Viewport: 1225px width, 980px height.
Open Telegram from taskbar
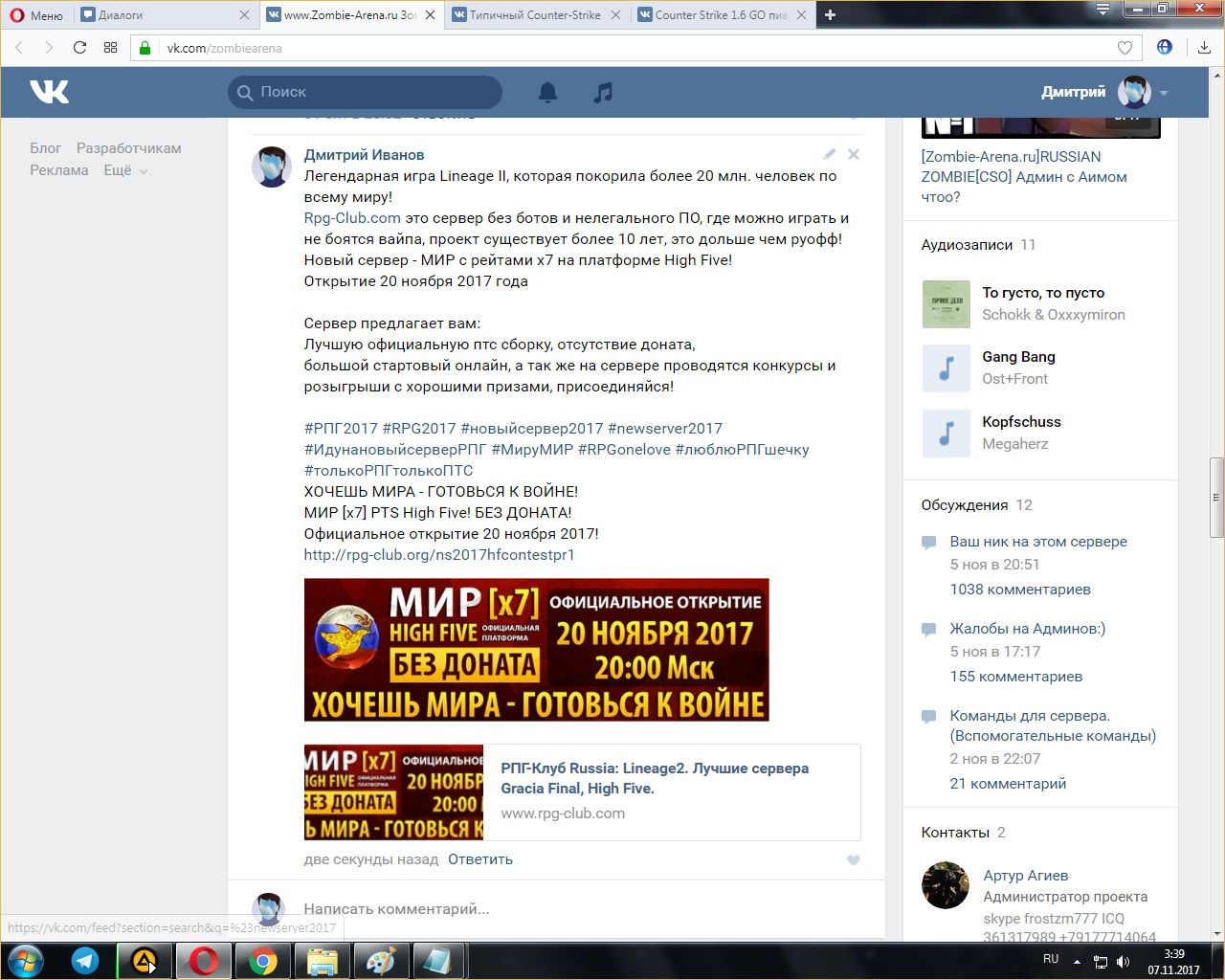pyautogui.click(x=85, y=961)
